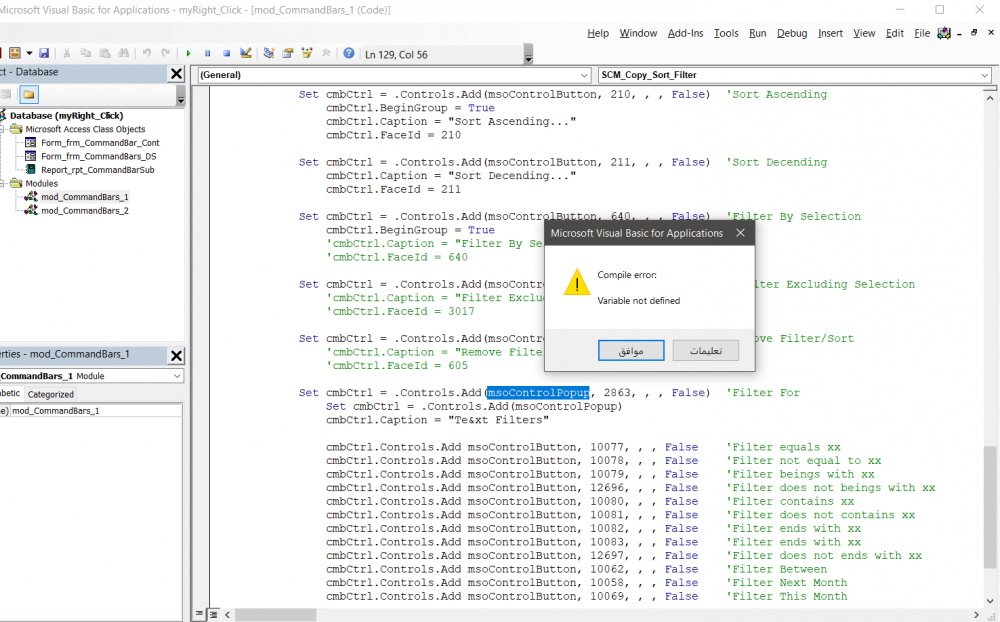Screen dimensions: 1000x622
Task: Close the Properties pane
Action: [177, 356]
